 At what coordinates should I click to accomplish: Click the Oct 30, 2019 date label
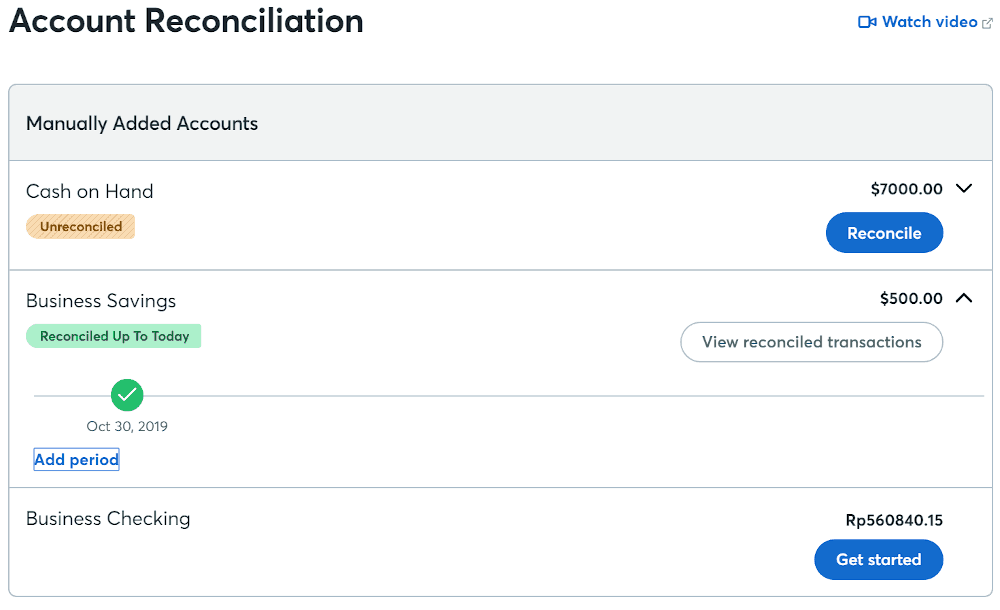click(x=127, y=426)
